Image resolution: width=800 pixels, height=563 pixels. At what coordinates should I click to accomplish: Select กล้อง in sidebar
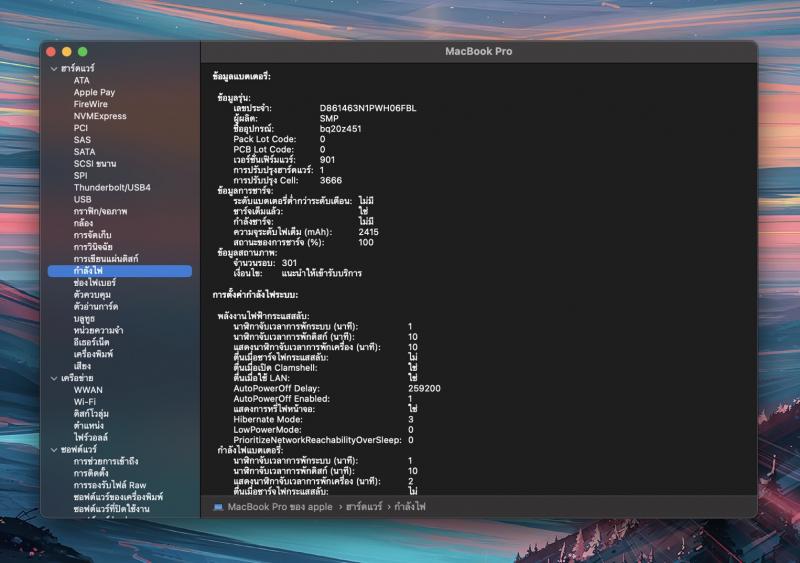tap(83, 223)
